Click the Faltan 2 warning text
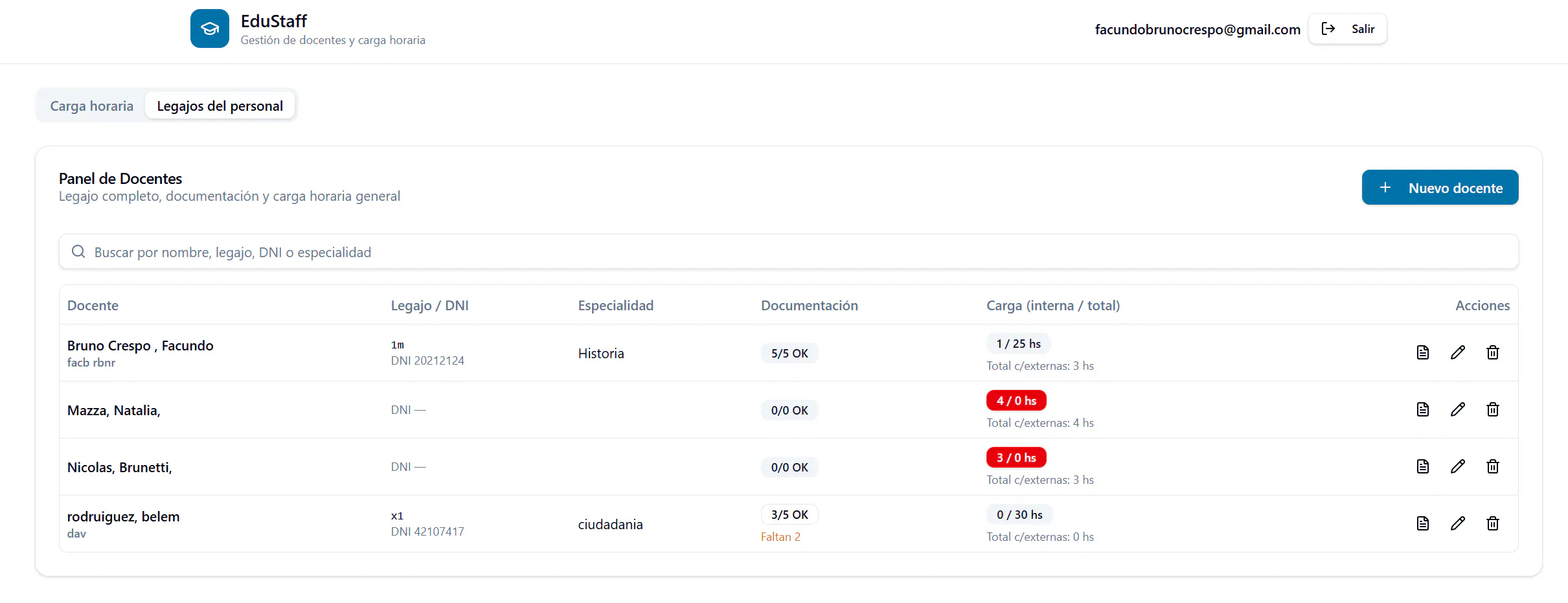 [x=780, y=536]
